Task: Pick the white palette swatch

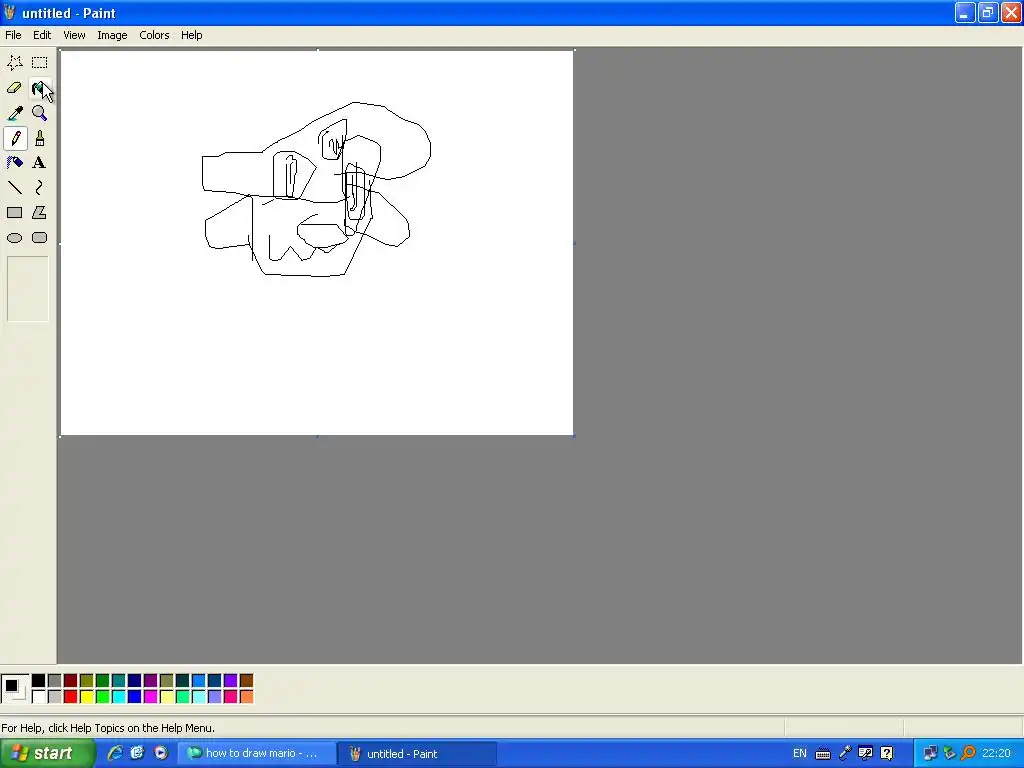Action: tap(39, 697)
